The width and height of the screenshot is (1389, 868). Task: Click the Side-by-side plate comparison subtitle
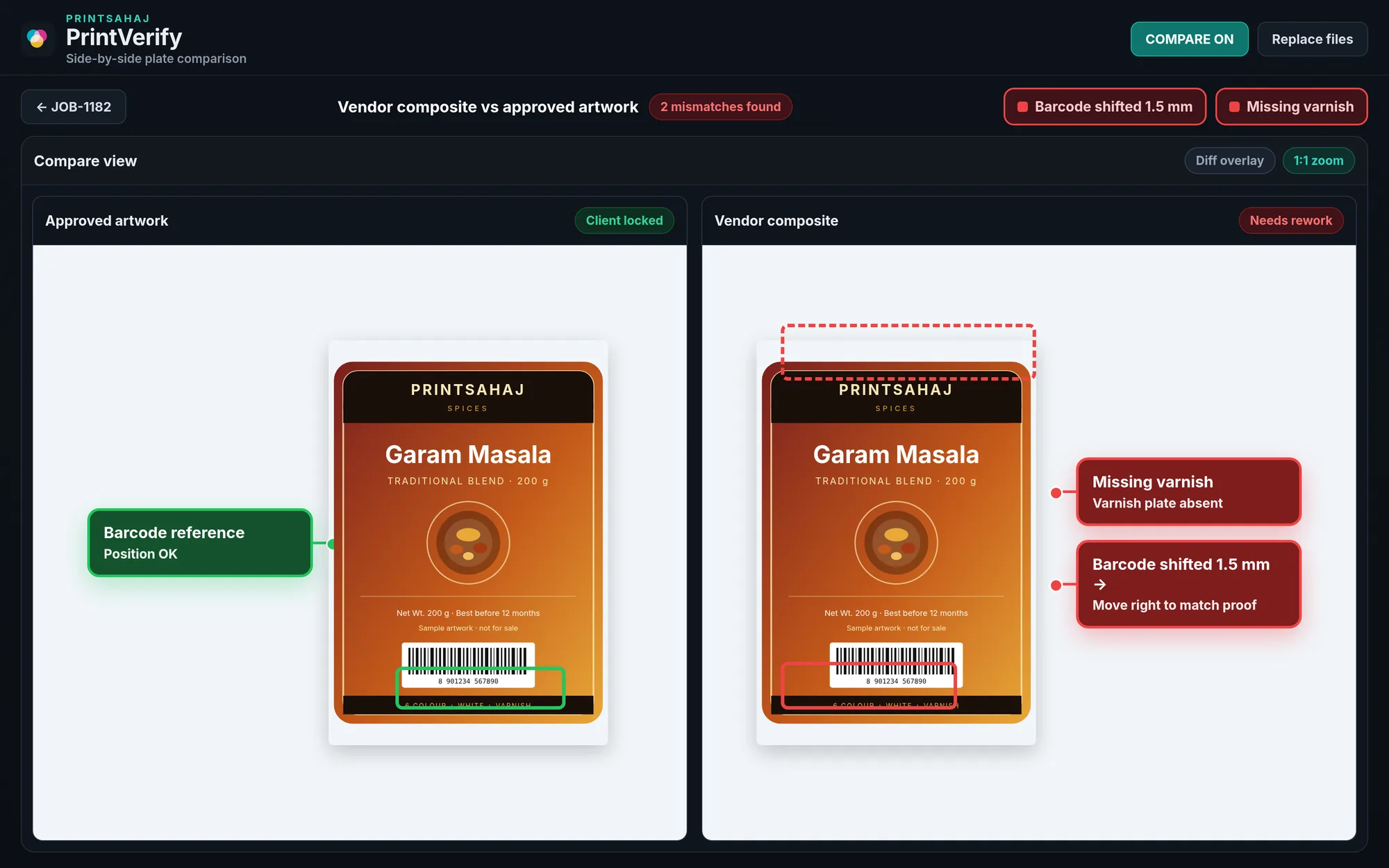[x=156, y=59]
